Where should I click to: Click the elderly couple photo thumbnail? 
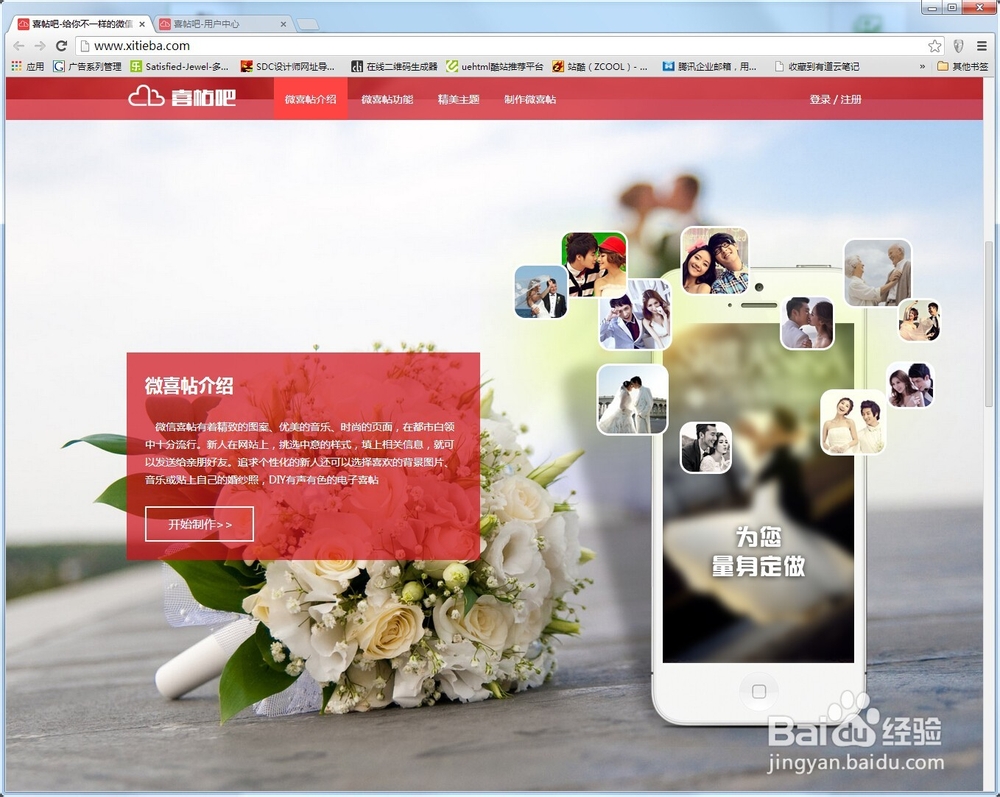(878, 273)
